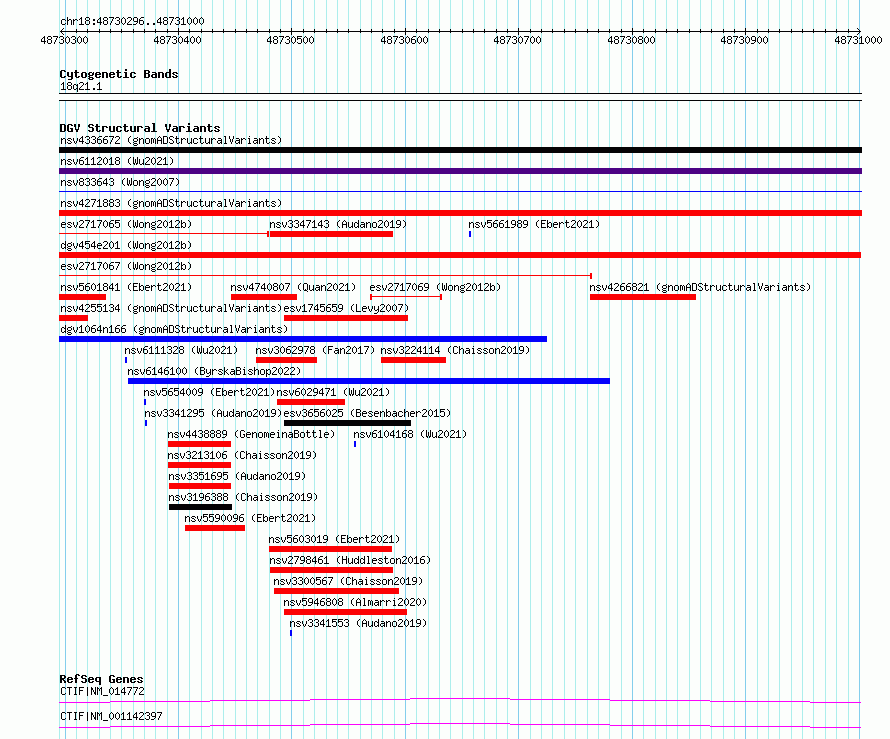Click nsv3347143 (Audano2019) label

[338, 224]
